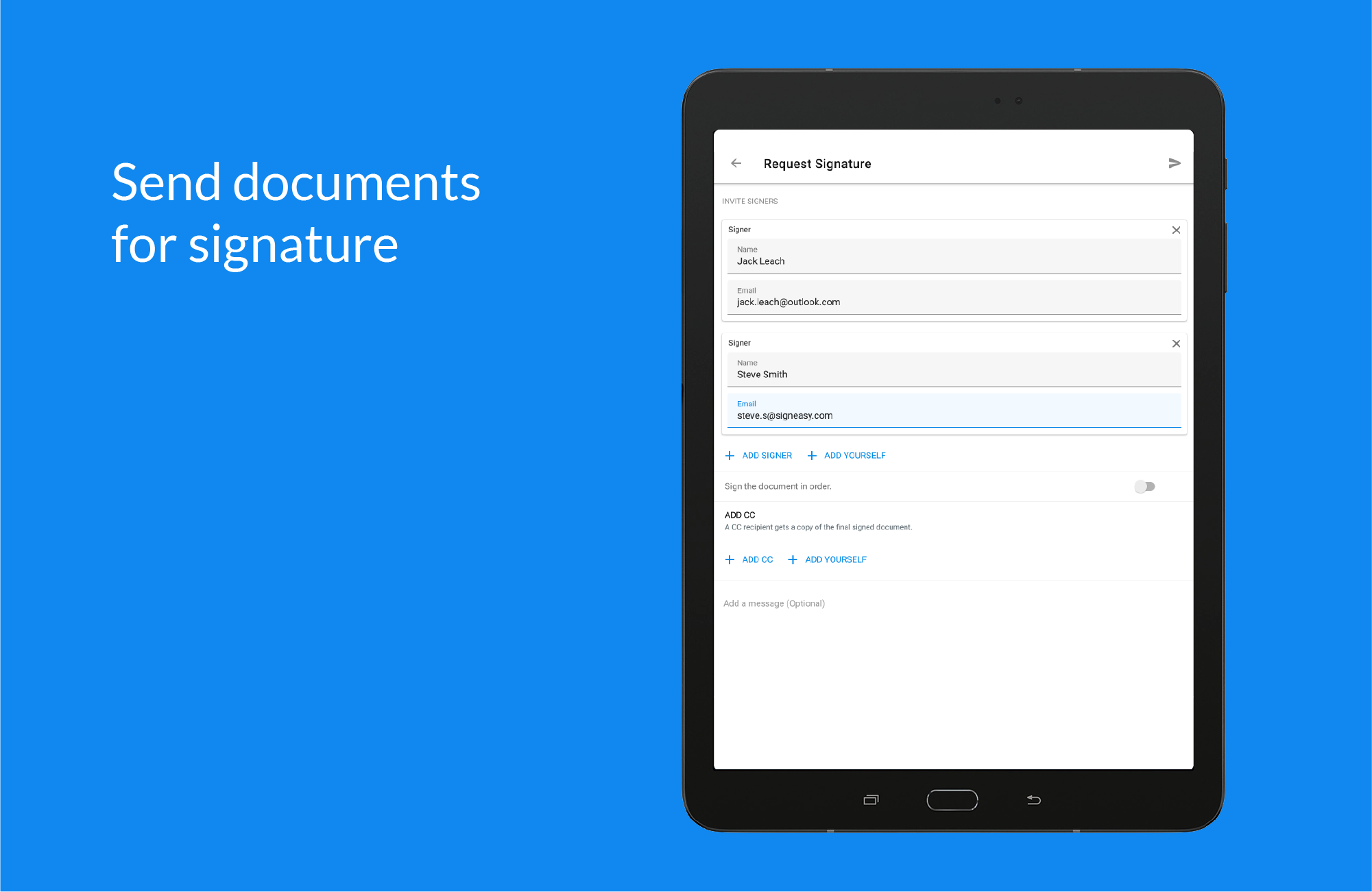Remove the Jack Leach signer card

tap(1176, 230)
